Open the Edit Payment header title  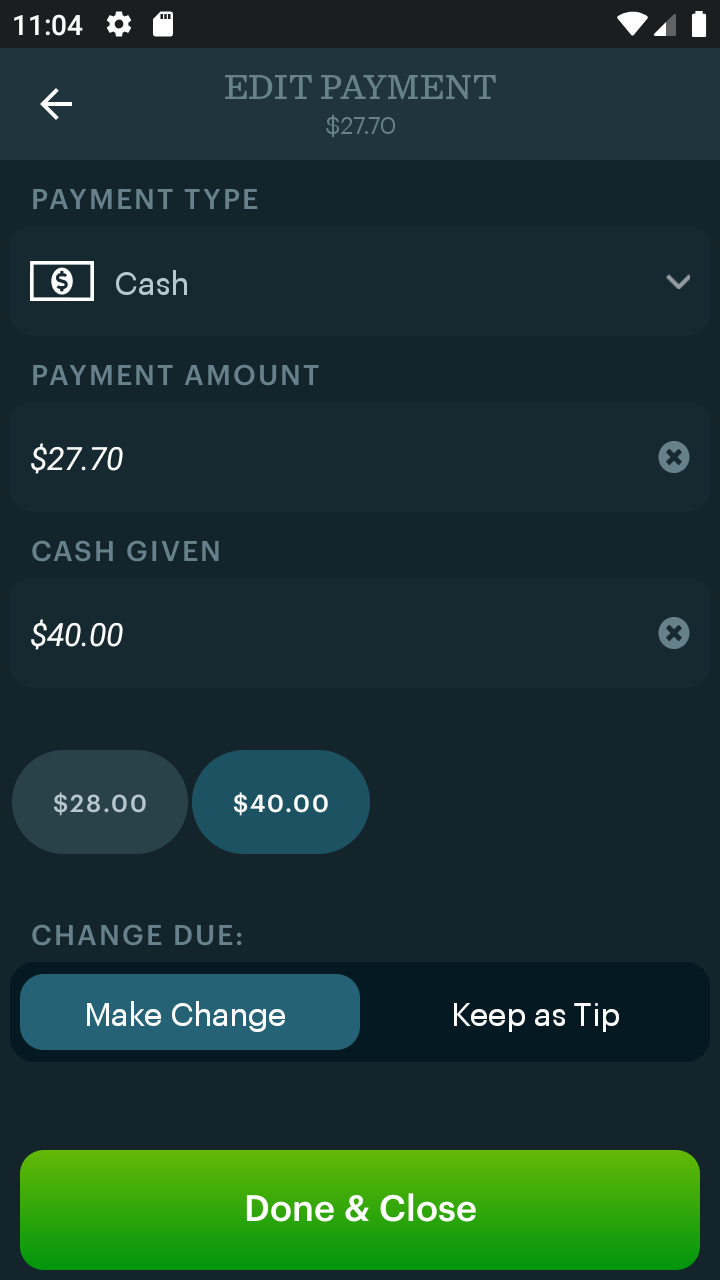[x=360, y=87]
